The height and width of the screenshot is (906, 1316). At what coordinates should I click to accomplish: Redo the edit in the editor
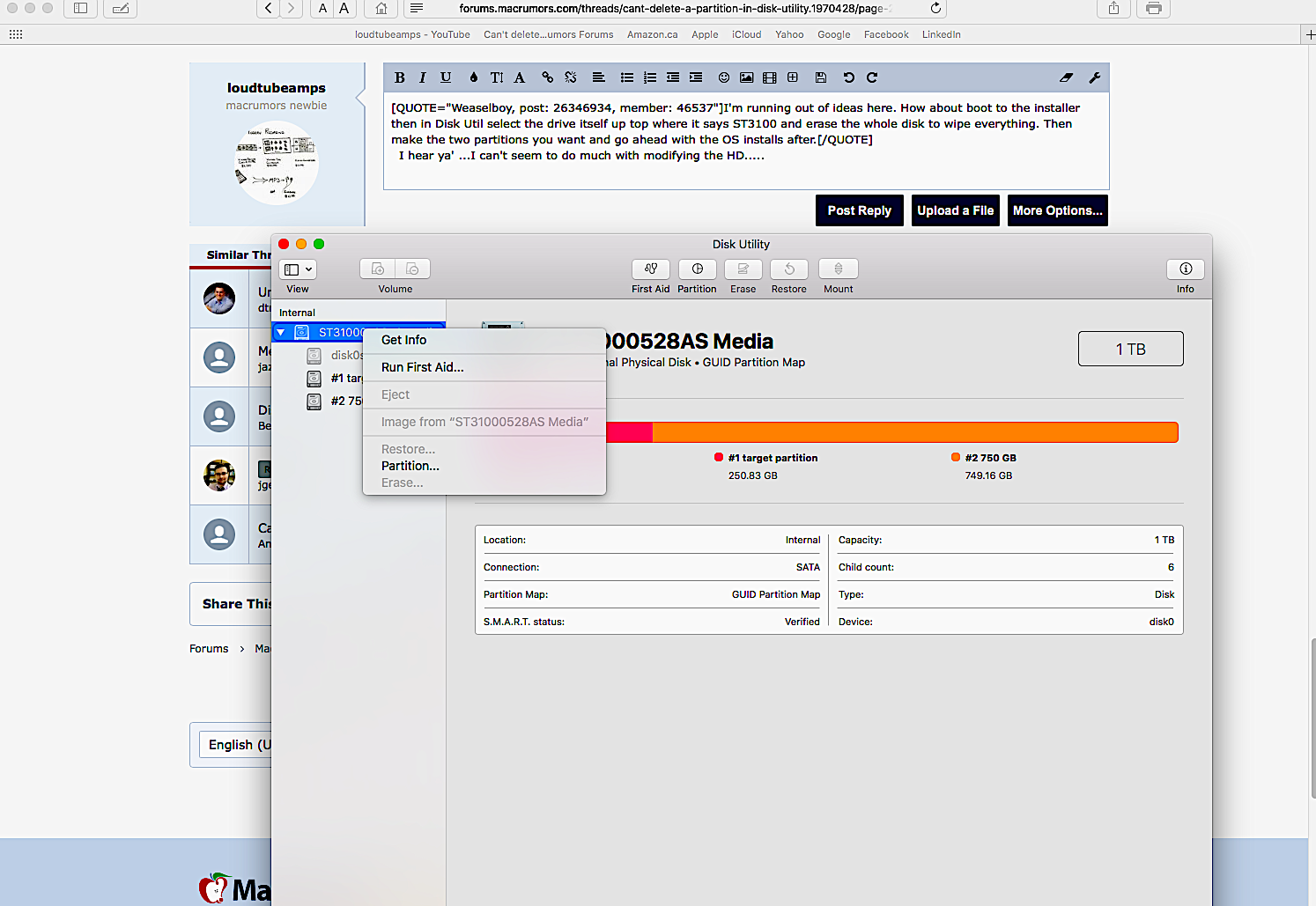tap(872, 77)
